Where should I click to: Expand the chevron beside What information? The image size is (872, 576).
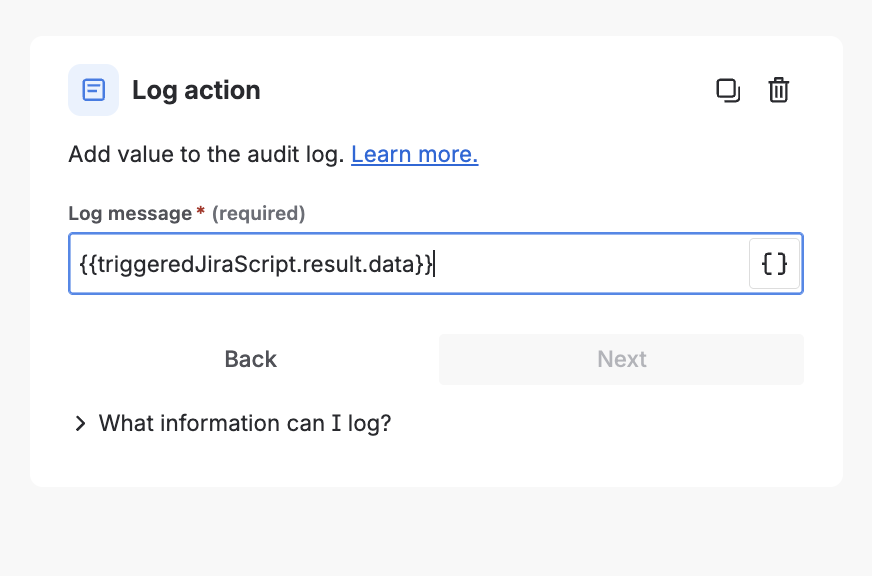(80, 424)
